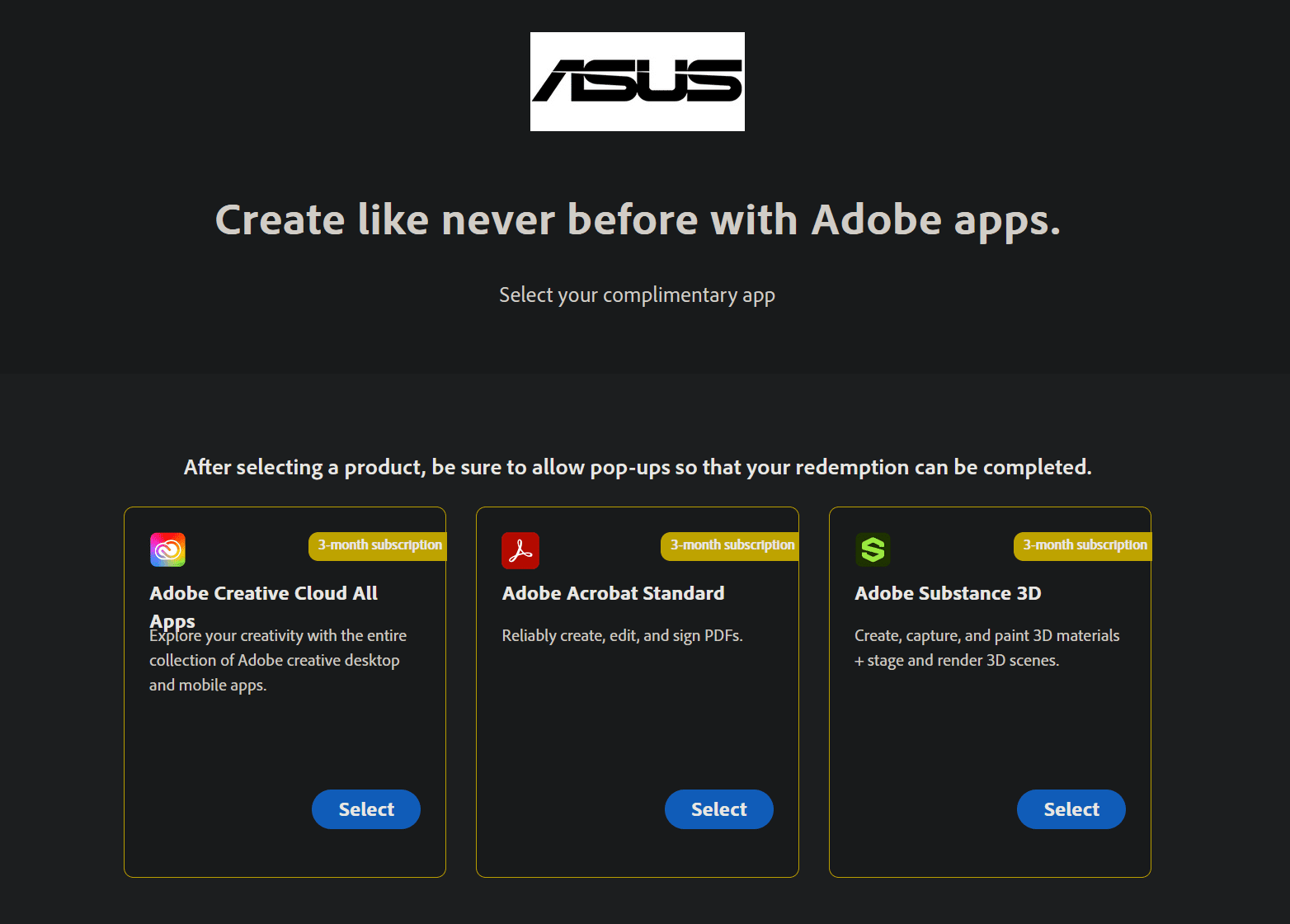Click the Adobe Substance 3D icon
Image resolution: width=1290 pixels, height=924 pixels.
(x=873, y=549)
